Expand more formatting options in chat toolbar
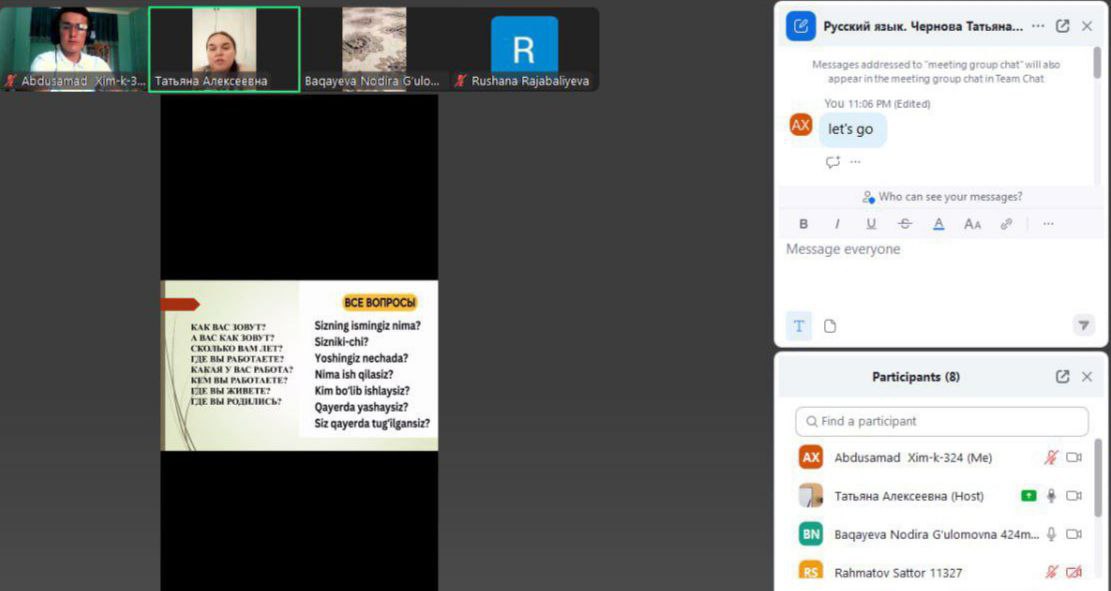The width and height of the screenshot is (1111, 591). pyautogui.click(x=1048, y=224)
